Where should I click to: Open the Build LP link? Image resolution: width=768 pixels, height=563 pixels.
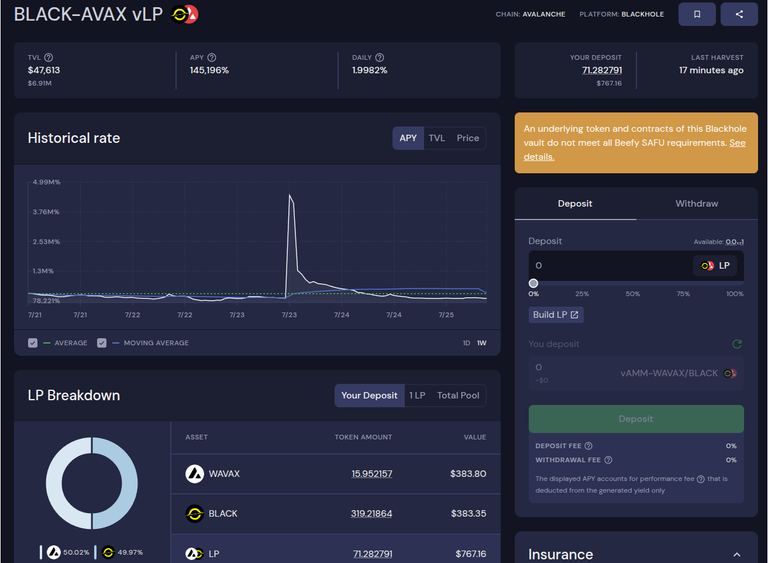coord(556,315)
